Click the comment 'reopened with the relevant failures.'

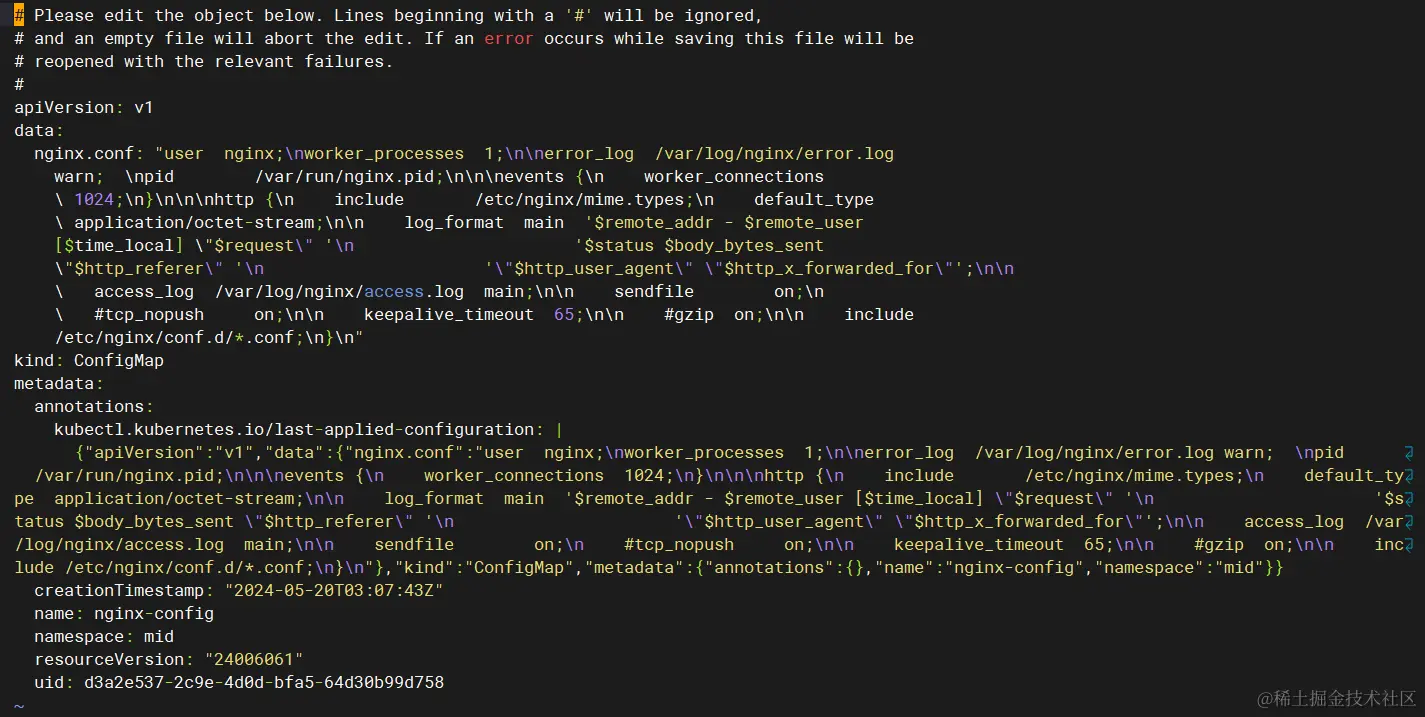[x=214, y=61]
